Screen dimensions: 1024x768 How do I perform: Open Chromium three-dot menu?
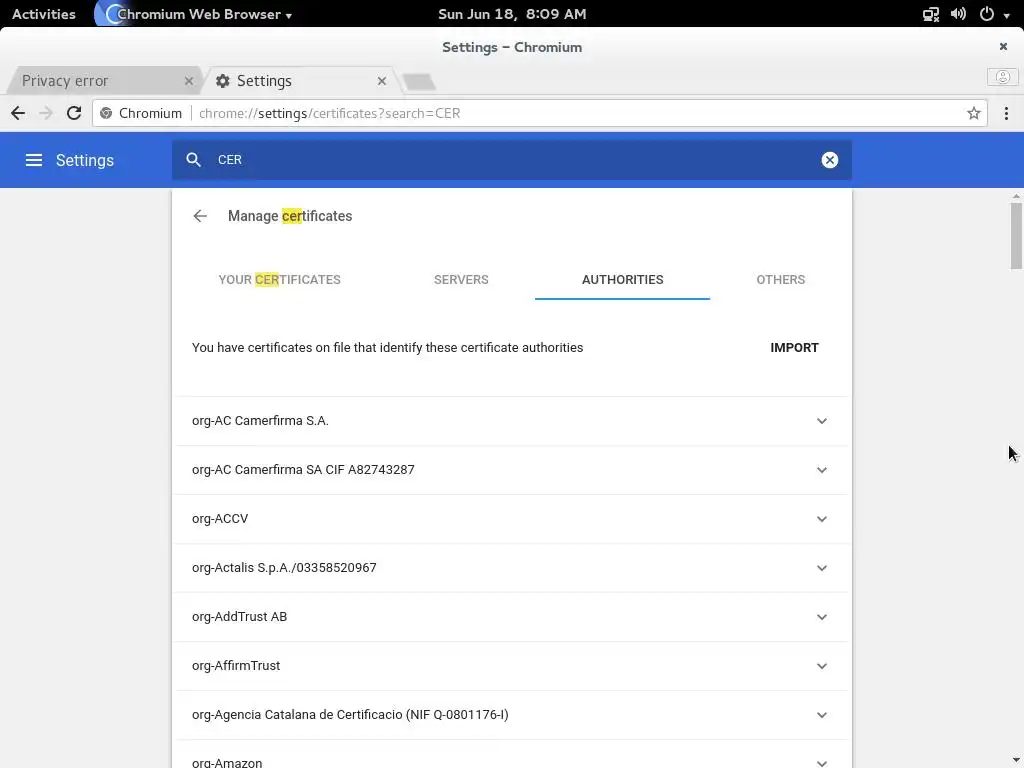[1006, 113]
